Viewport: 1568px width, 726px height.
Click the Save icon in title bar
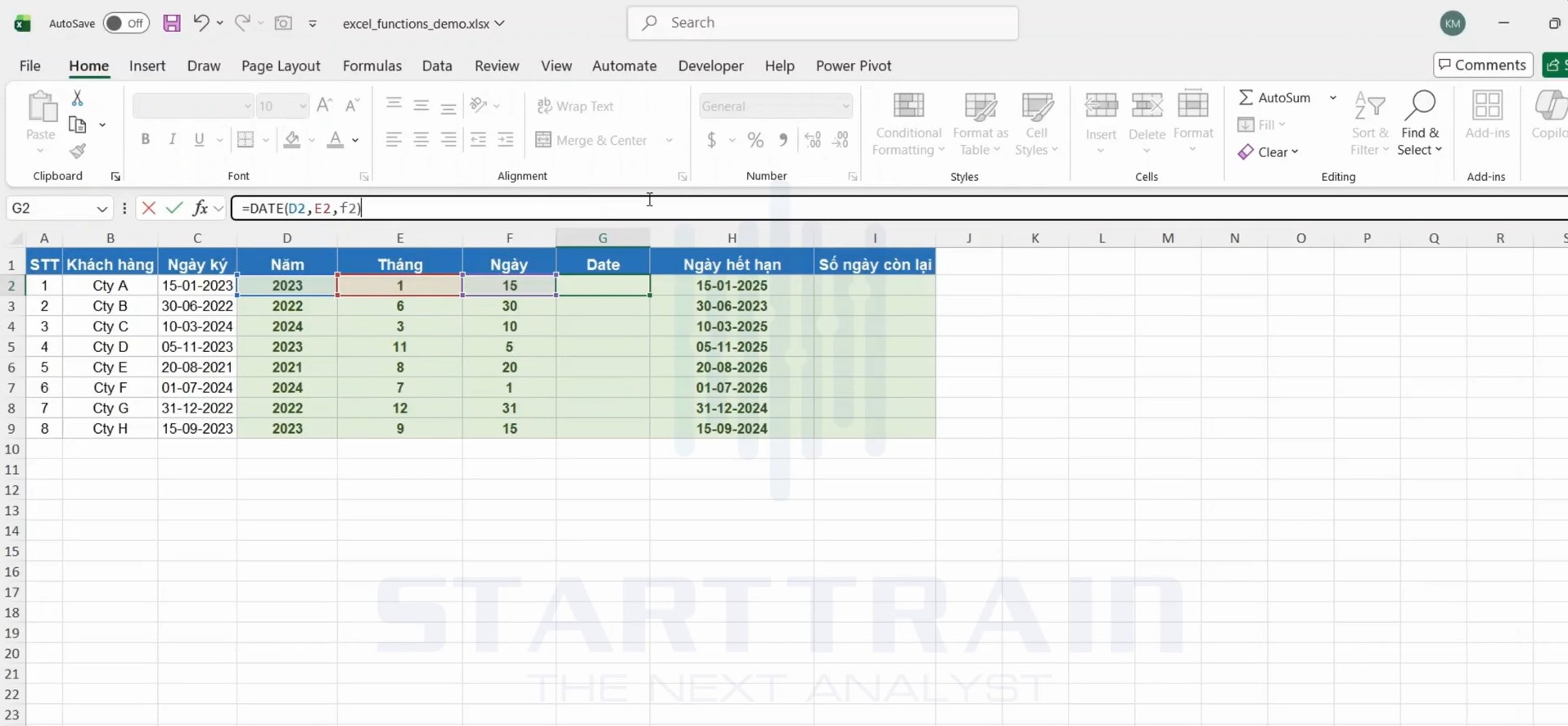pyautogui.click(x=172, y=23)
